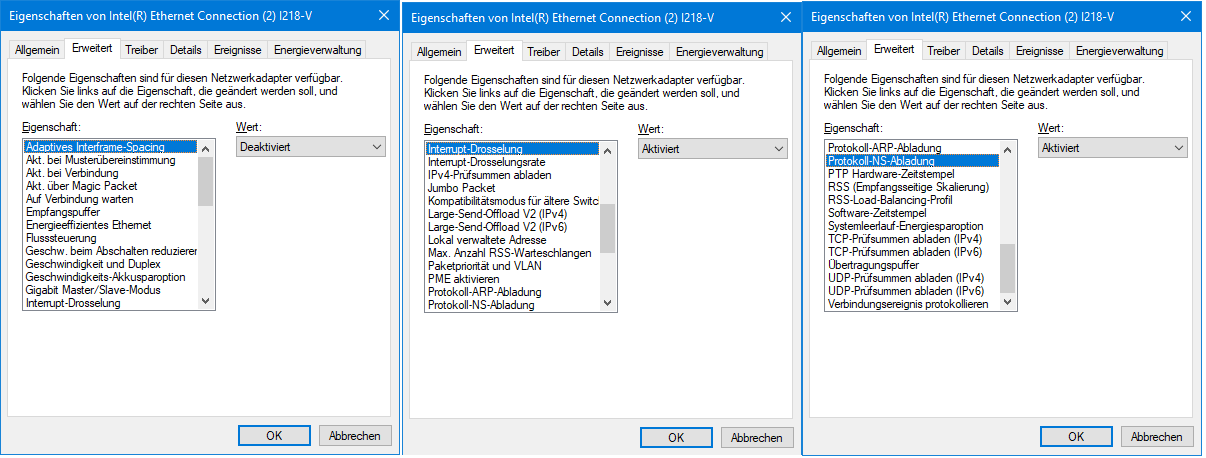Open Treiber tab in left window
The width and height of the screenshot is (1206, 458).
(142, 50)
